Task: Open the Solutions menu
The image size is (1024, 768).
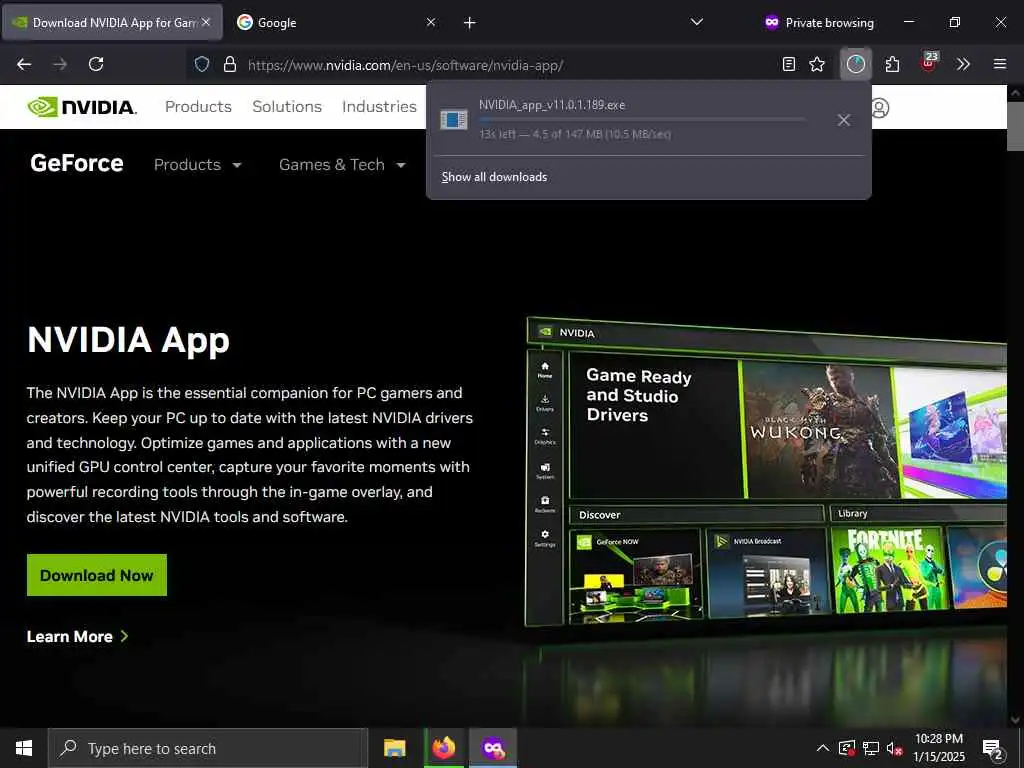Action: tap(287, 106)
